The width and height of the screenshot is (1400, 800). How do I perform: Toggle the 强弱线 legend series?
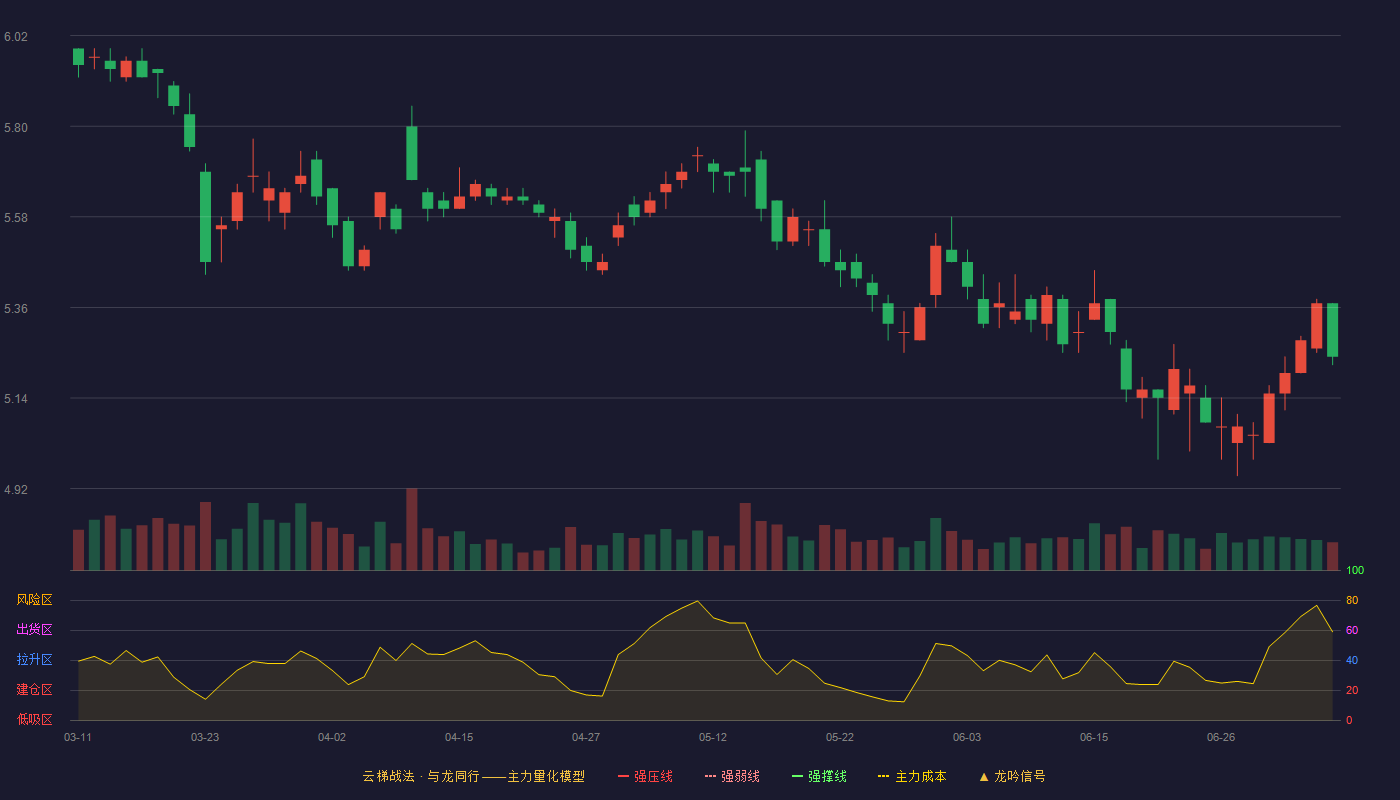(x=732, y=776)
